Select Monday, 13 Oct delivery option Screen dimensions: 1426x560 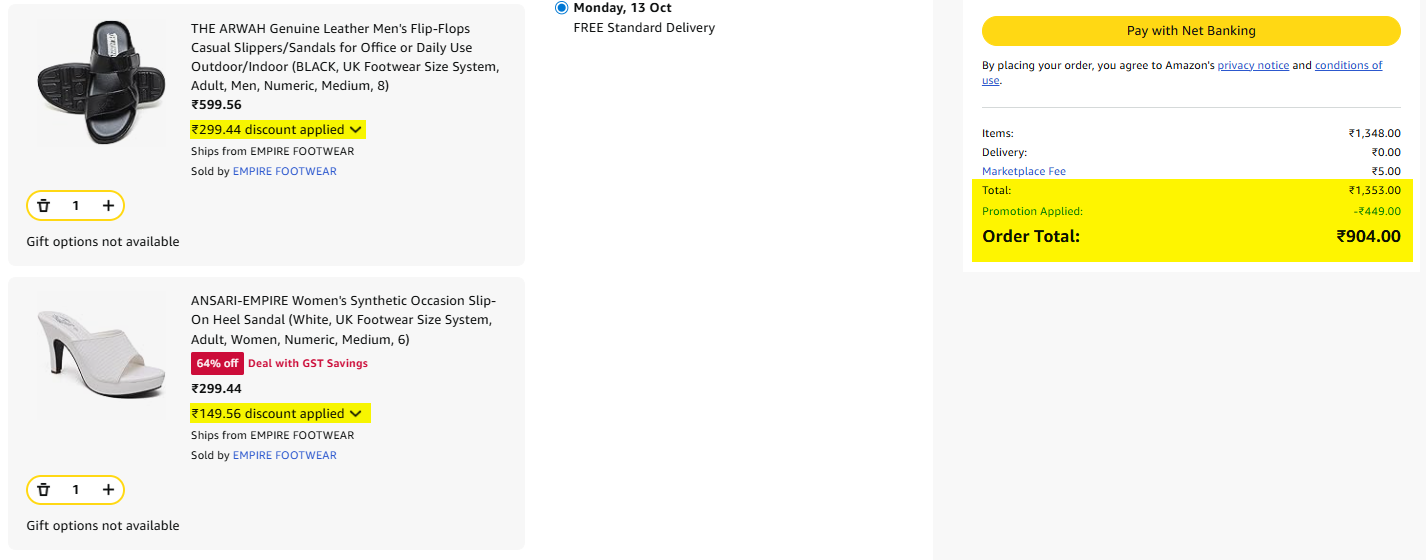click(x=561, y=8)
